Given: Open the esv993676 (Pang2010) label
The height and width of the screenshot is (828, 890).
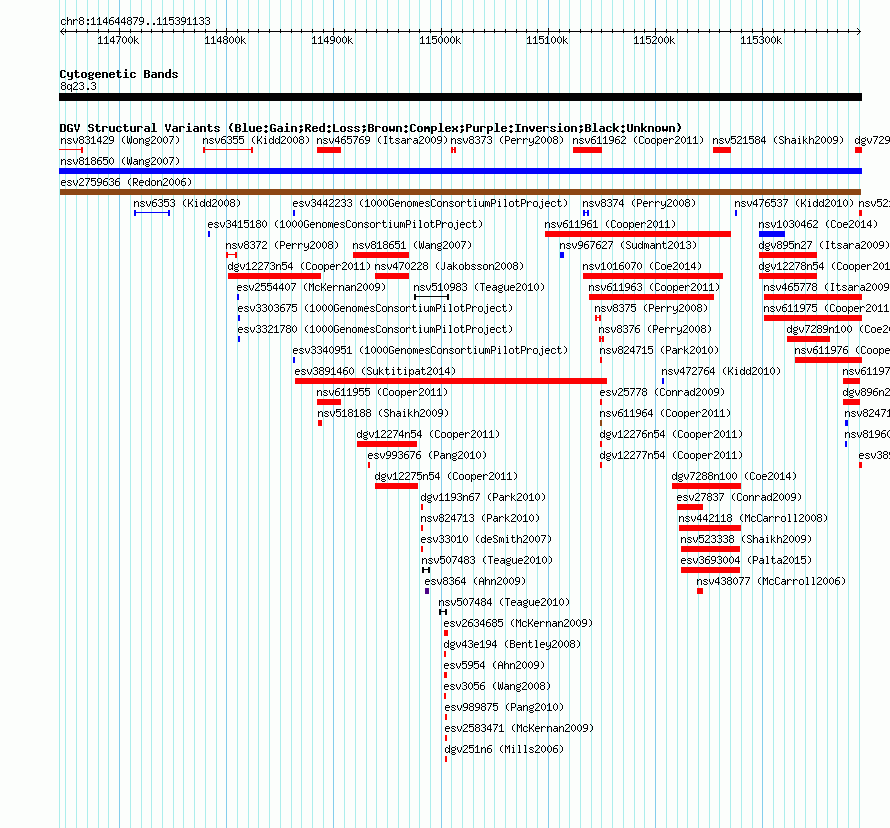Looking at the screenshot, I should click(x=427, y=455).
